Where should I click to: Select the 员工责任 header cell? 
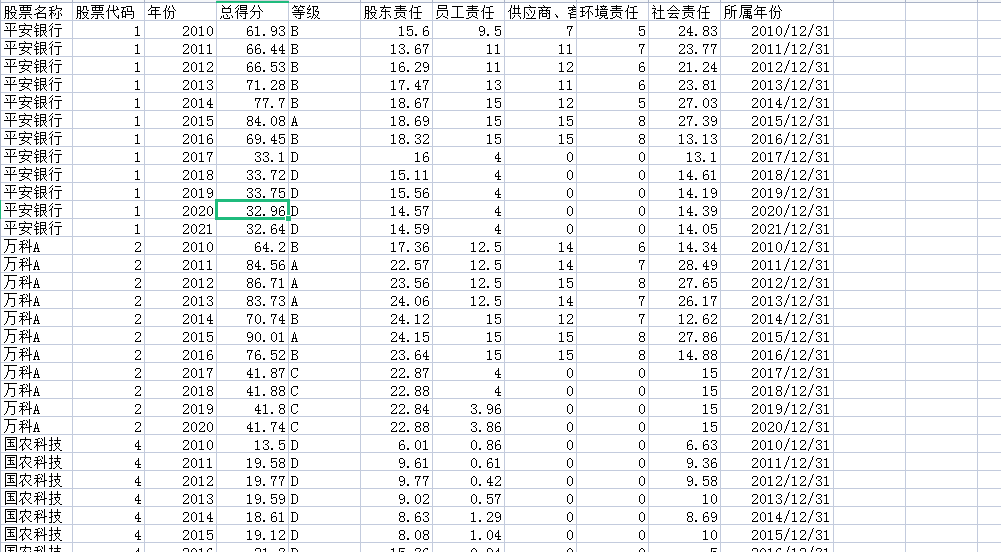coord(469,12)
